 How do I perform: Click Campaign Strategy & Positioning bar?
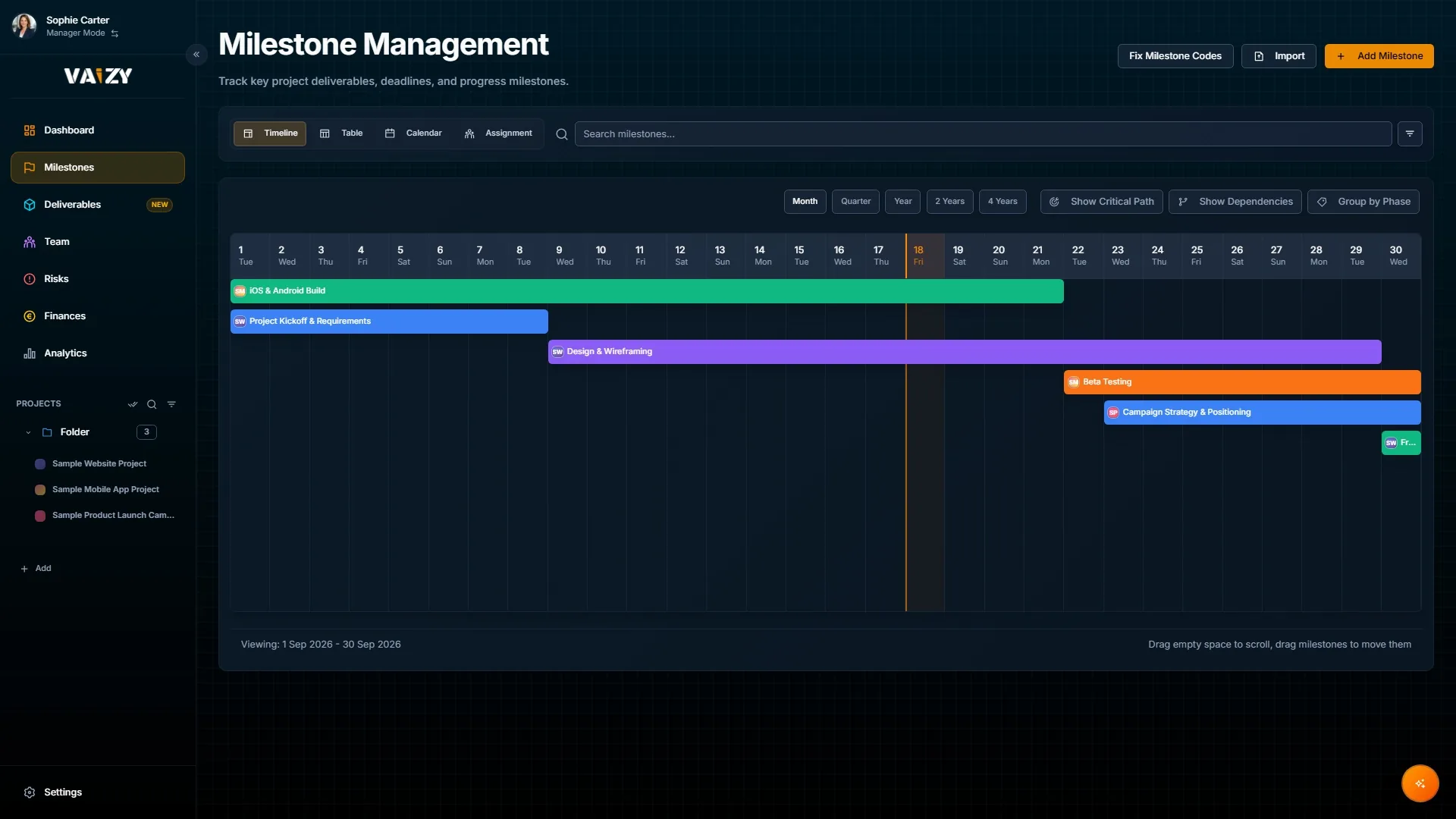point(1262,413)
